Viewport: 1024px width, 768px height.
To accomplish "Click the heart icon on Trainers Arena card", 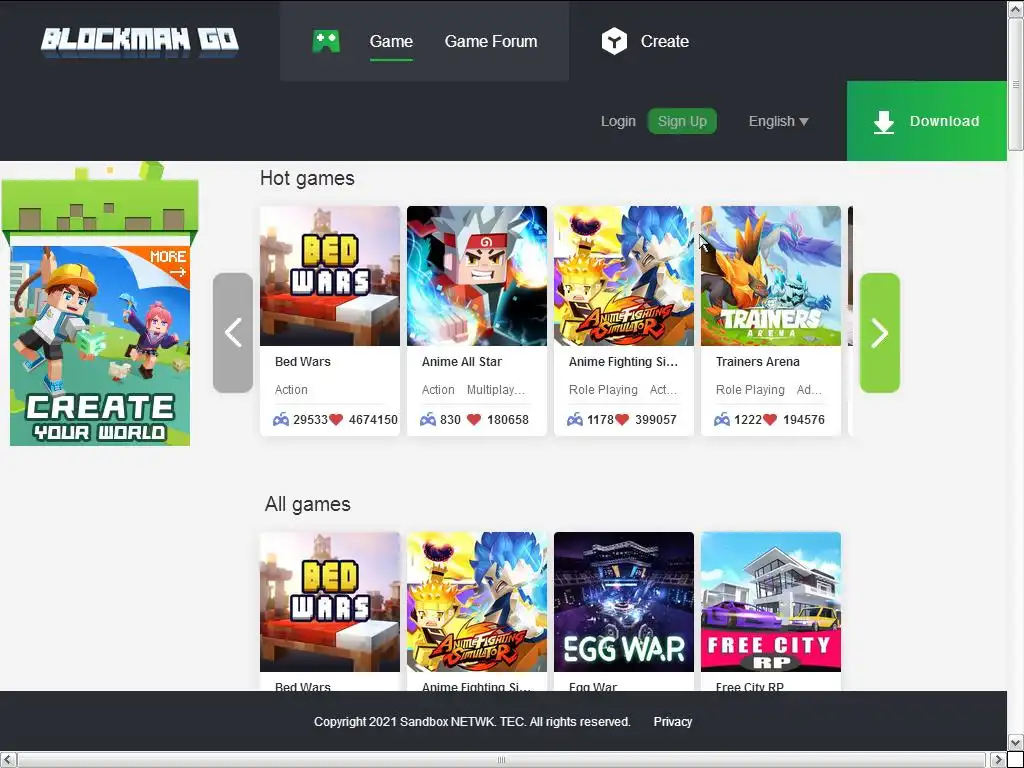I will point(770,419).
